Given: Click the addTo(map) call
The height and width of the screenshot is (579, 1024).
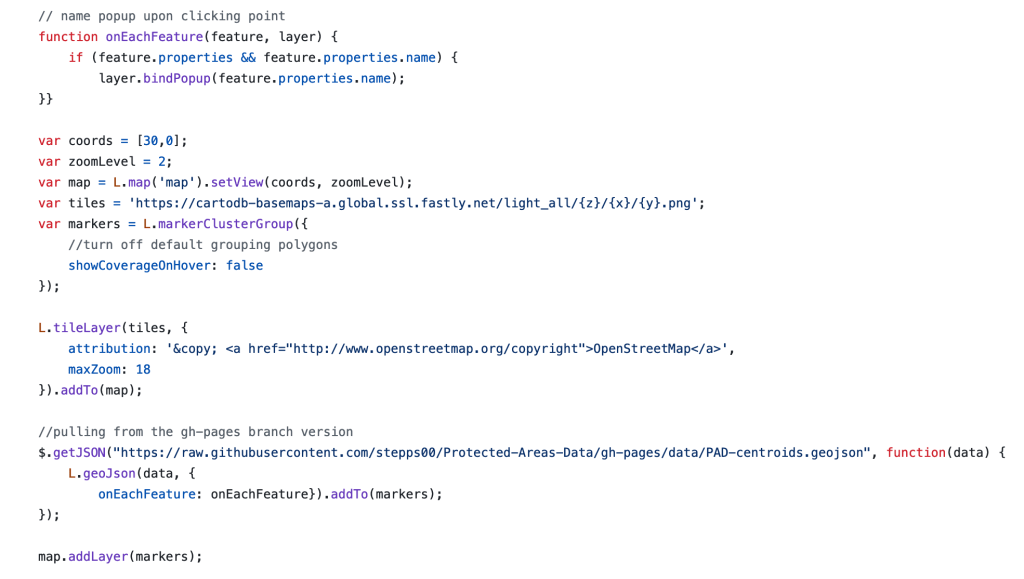Looking at the screenshot, I should [98, 390].
